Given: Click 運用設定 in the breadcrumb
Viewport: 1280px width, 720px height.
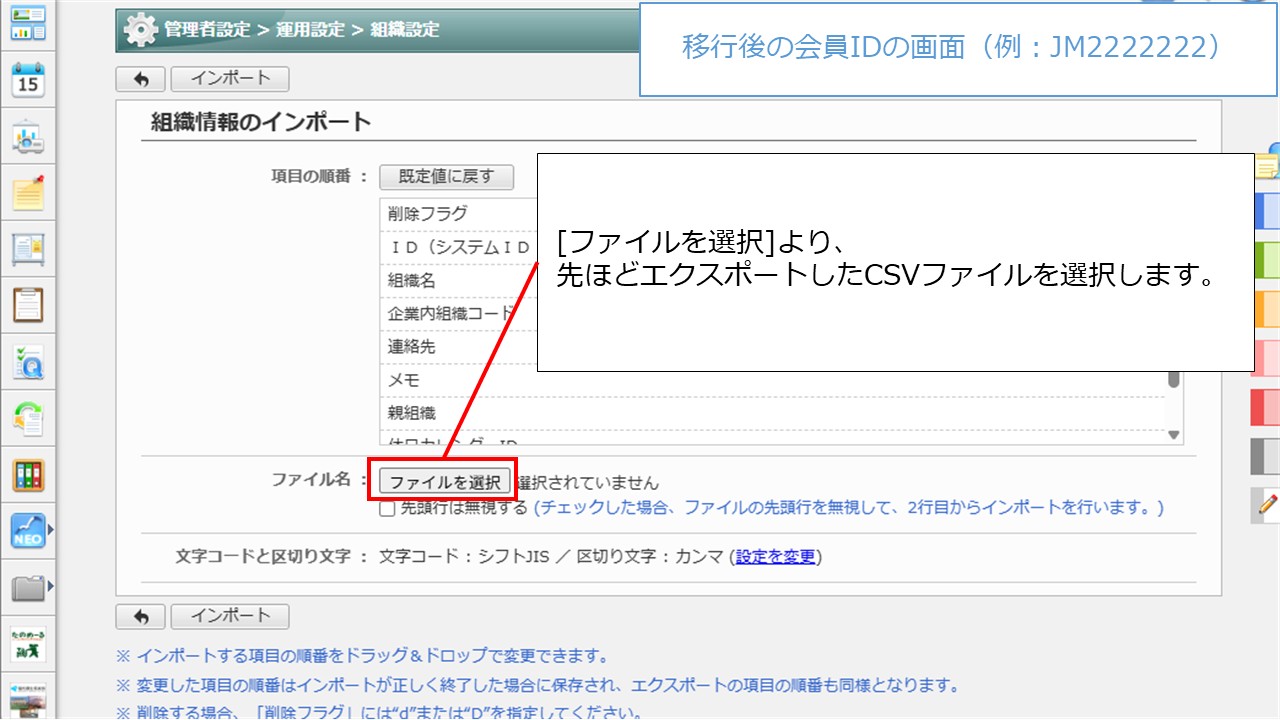Looking at the screenshot, I should point(310,30).
